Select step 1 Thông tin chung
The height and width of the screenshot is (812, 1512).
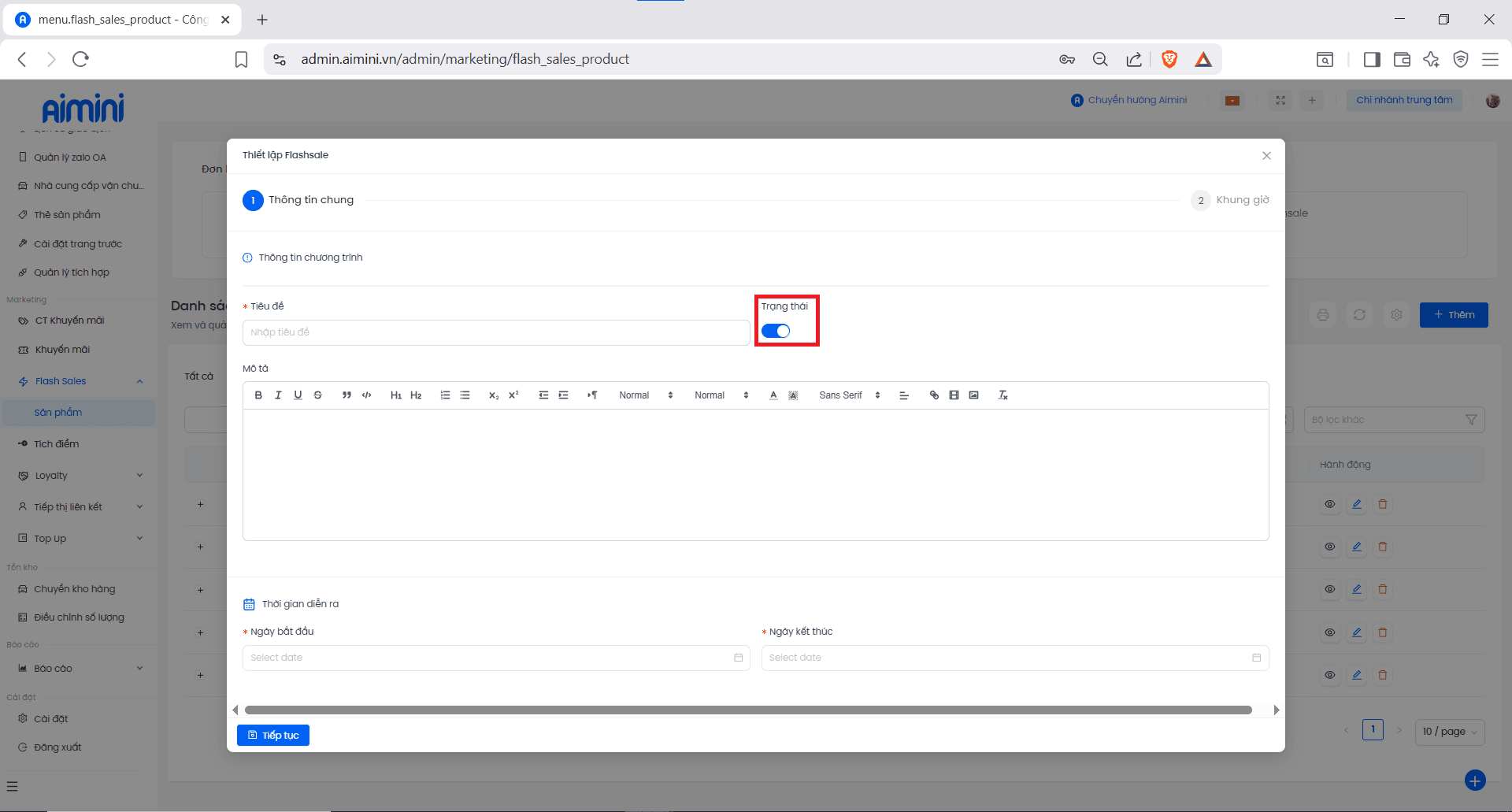click(298, 200)
